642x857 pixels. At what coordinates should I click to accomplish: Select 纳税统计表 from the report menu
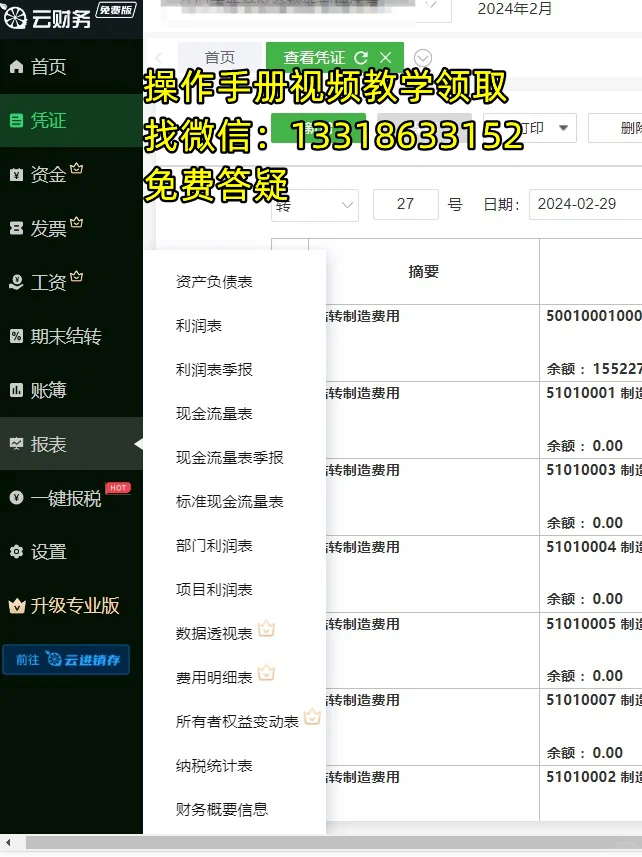[214, 766]
